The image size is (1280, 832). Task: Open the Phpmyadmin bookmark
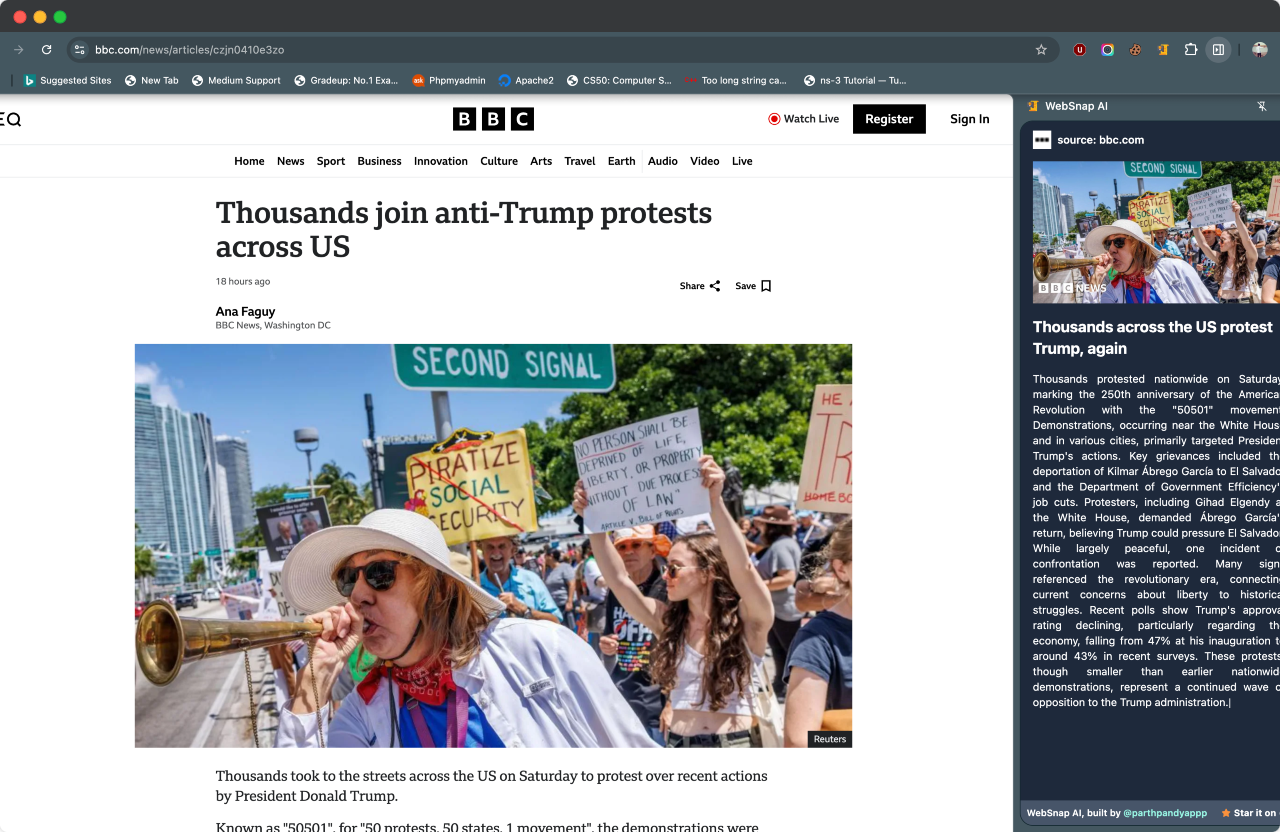coord(449,80)
